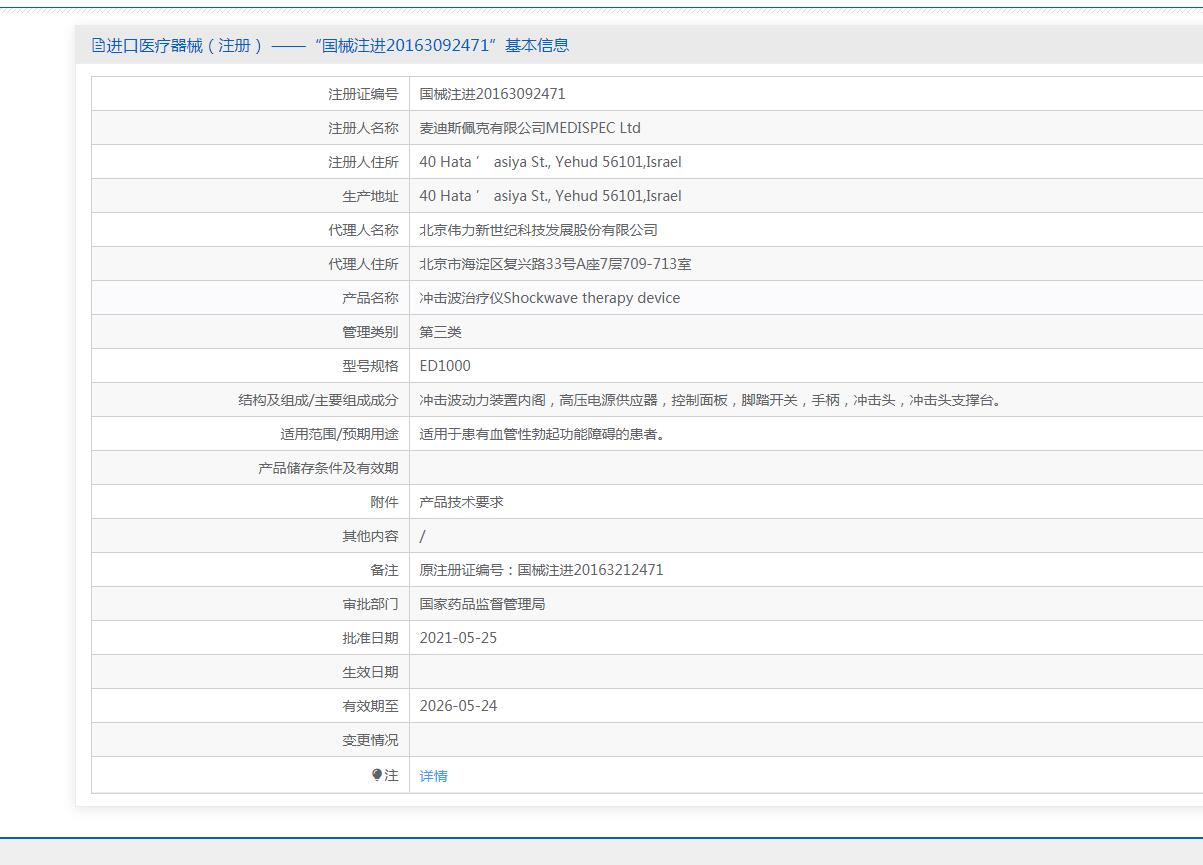
Task: Click the structure description starting with 冲击波动力装置内阁
Action: tap(714, 400)
